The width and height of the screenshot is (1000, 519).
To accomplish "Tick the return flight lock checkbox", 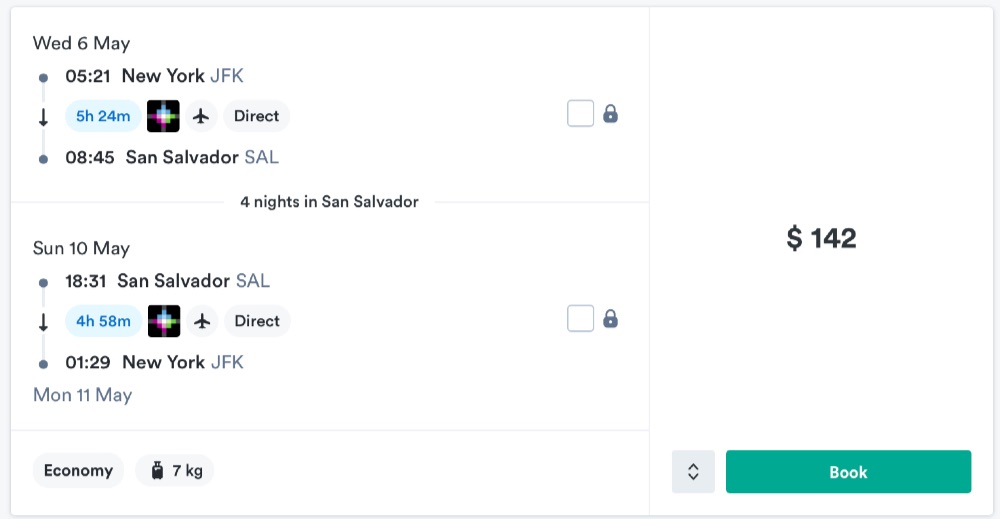I will click(580, 319).
